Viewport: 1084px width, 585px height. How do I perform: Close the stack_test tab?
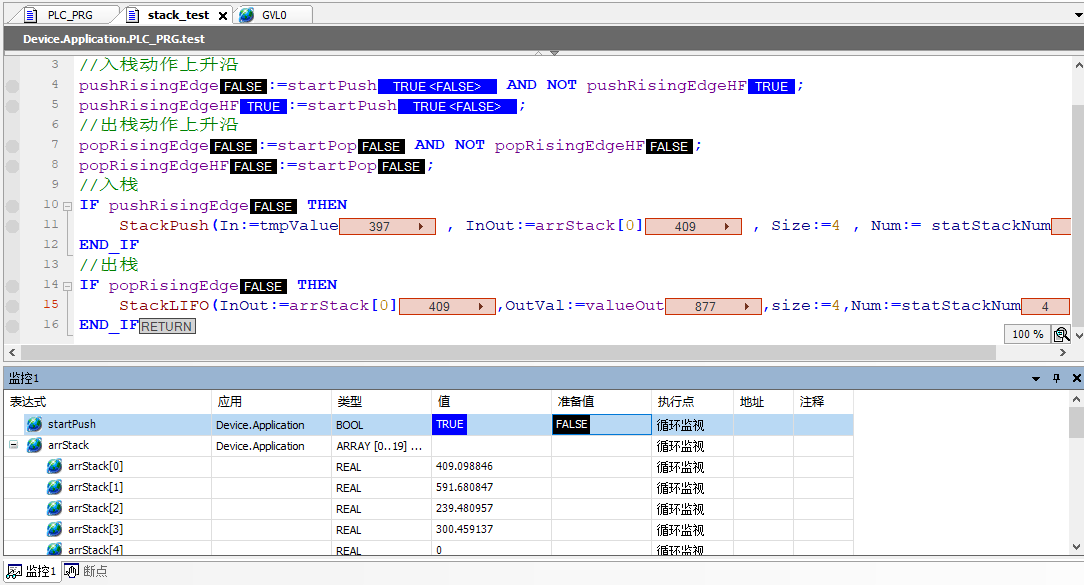coord(223,15)
